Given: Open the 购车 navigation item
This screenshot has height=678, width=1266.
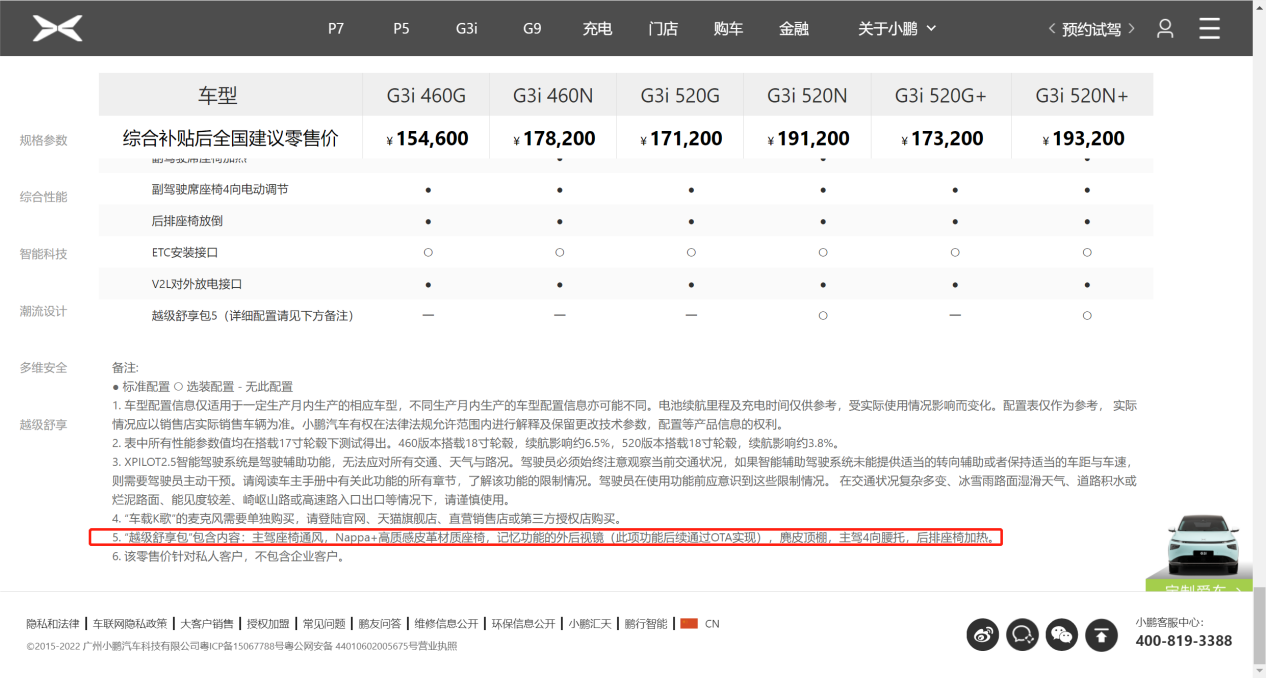Looking at the screenshot, I should (x=728, y=28).
